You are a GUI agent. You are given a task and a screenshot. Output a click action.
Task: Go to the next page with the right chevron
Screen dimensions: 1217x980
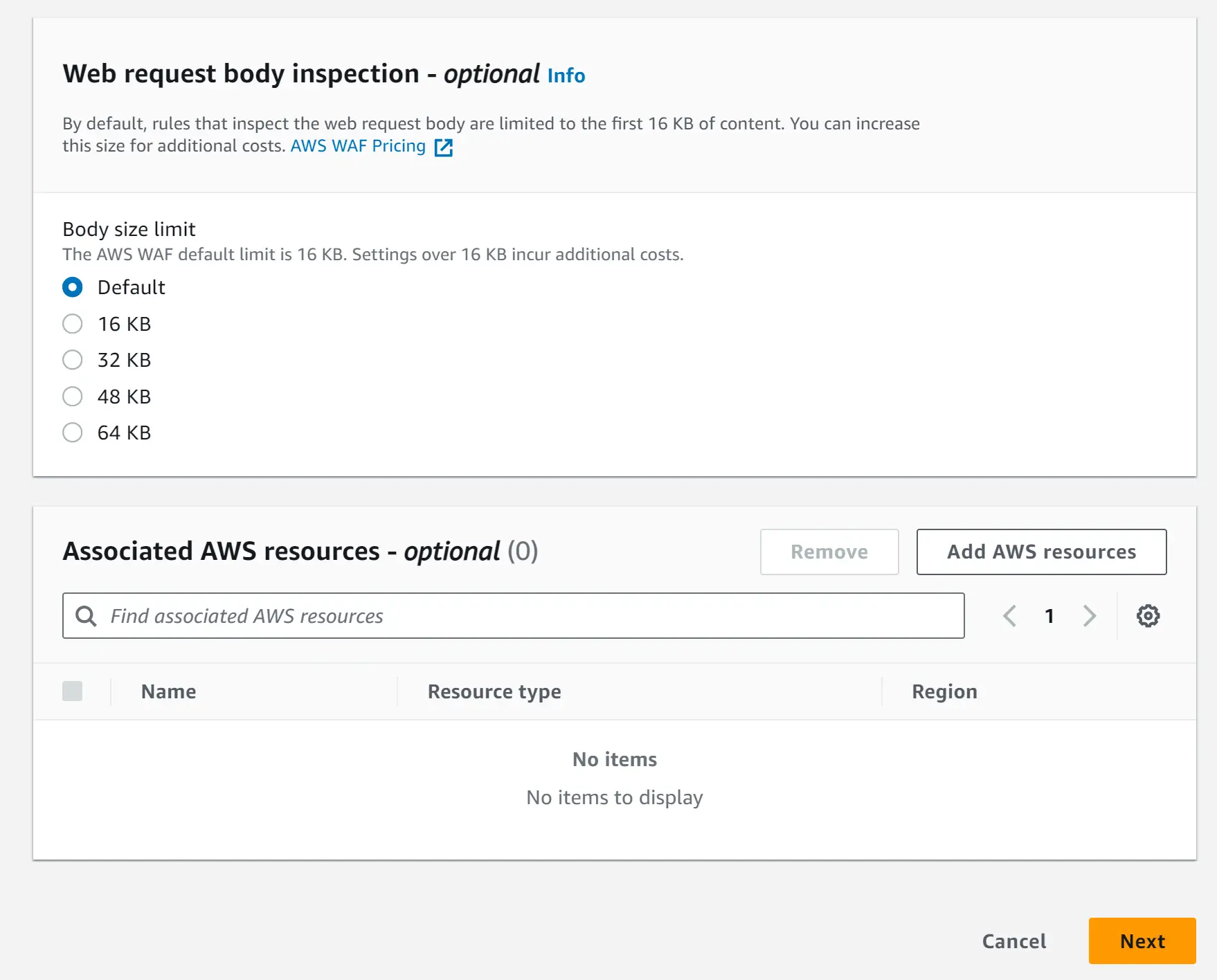(1089, 615)
